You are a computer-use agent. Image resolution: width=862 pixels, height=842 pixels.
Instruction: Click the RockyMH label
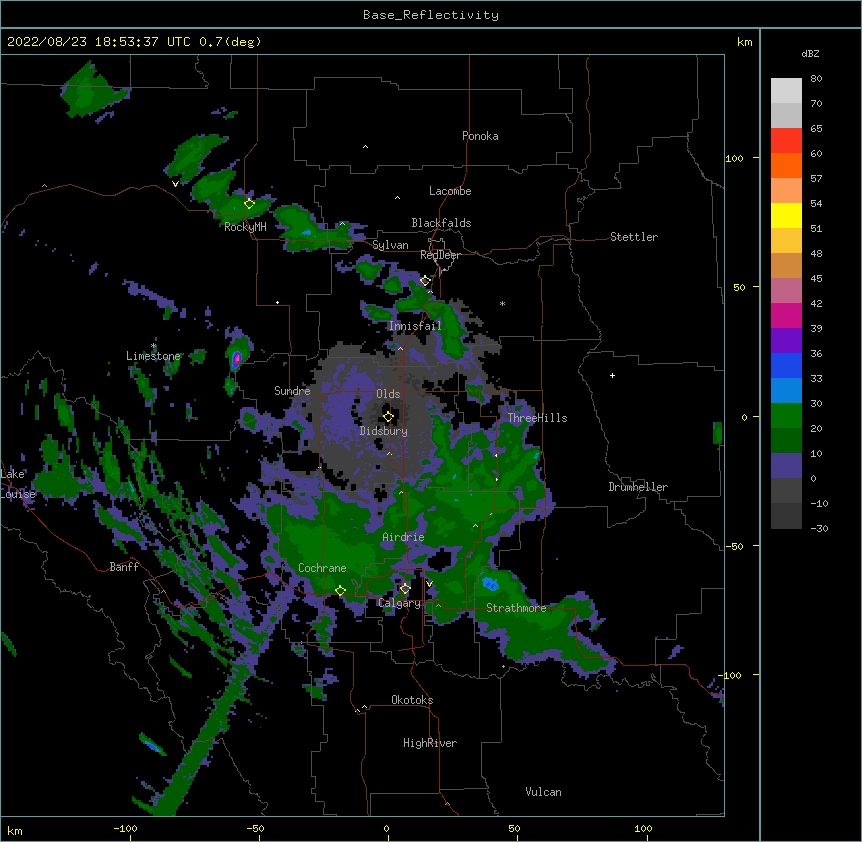245,227
